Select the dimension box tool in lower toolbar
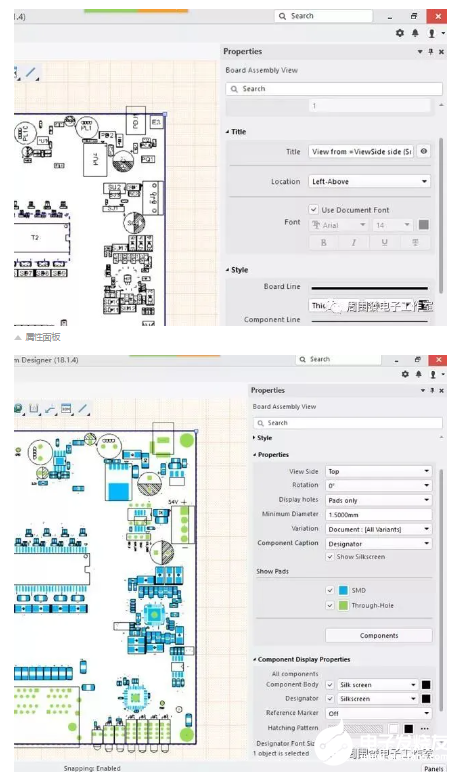This screenshot has width=459, height=772. pos(34,409)
